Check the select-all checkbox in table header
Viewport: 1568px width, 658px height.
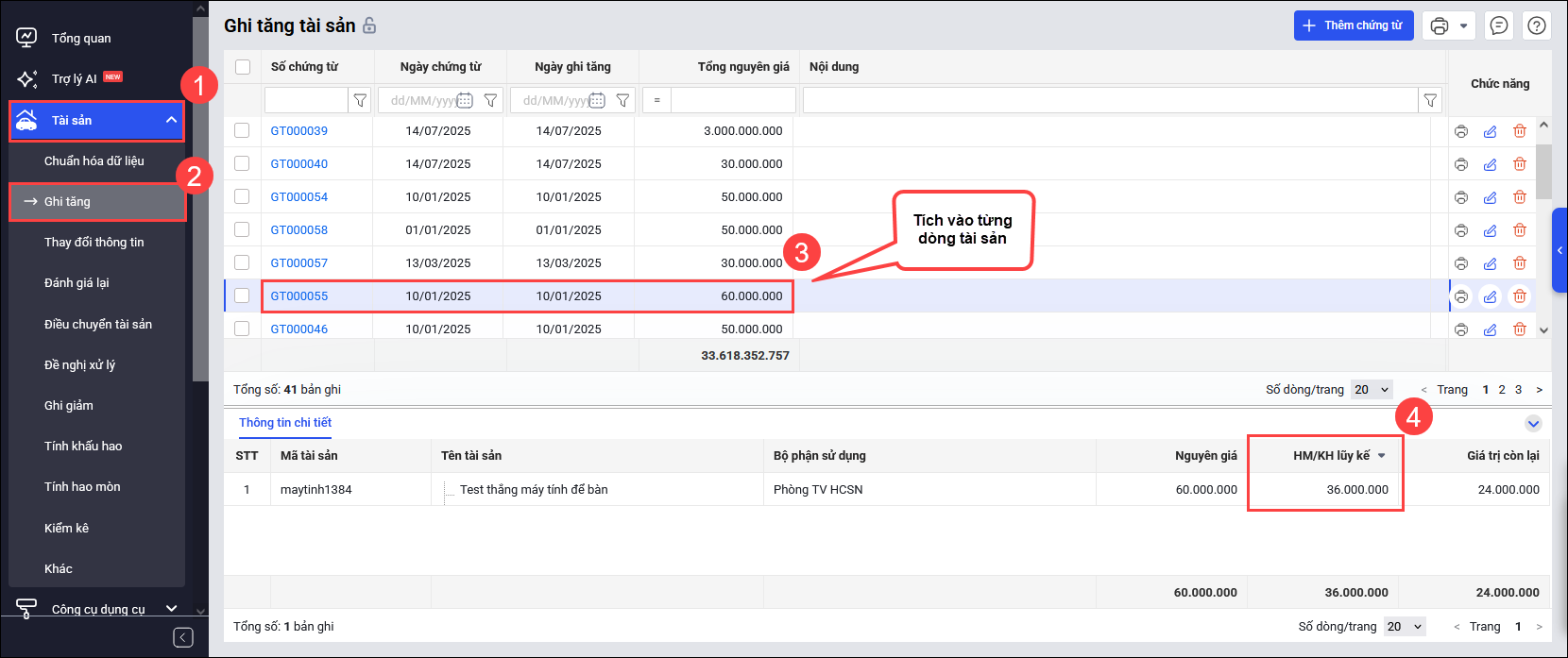(x=243, y=67)
